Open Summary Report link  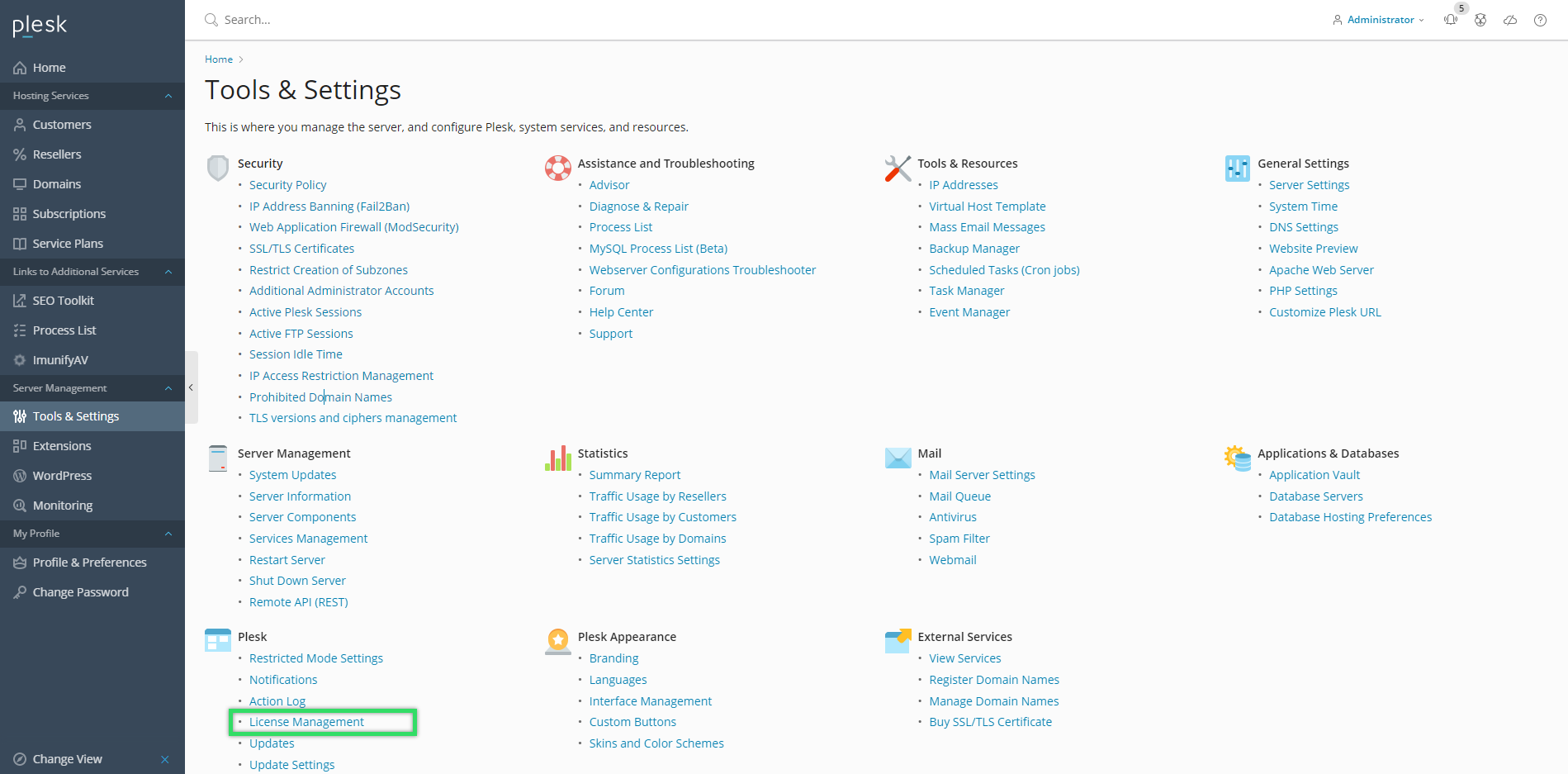point(635,475)
